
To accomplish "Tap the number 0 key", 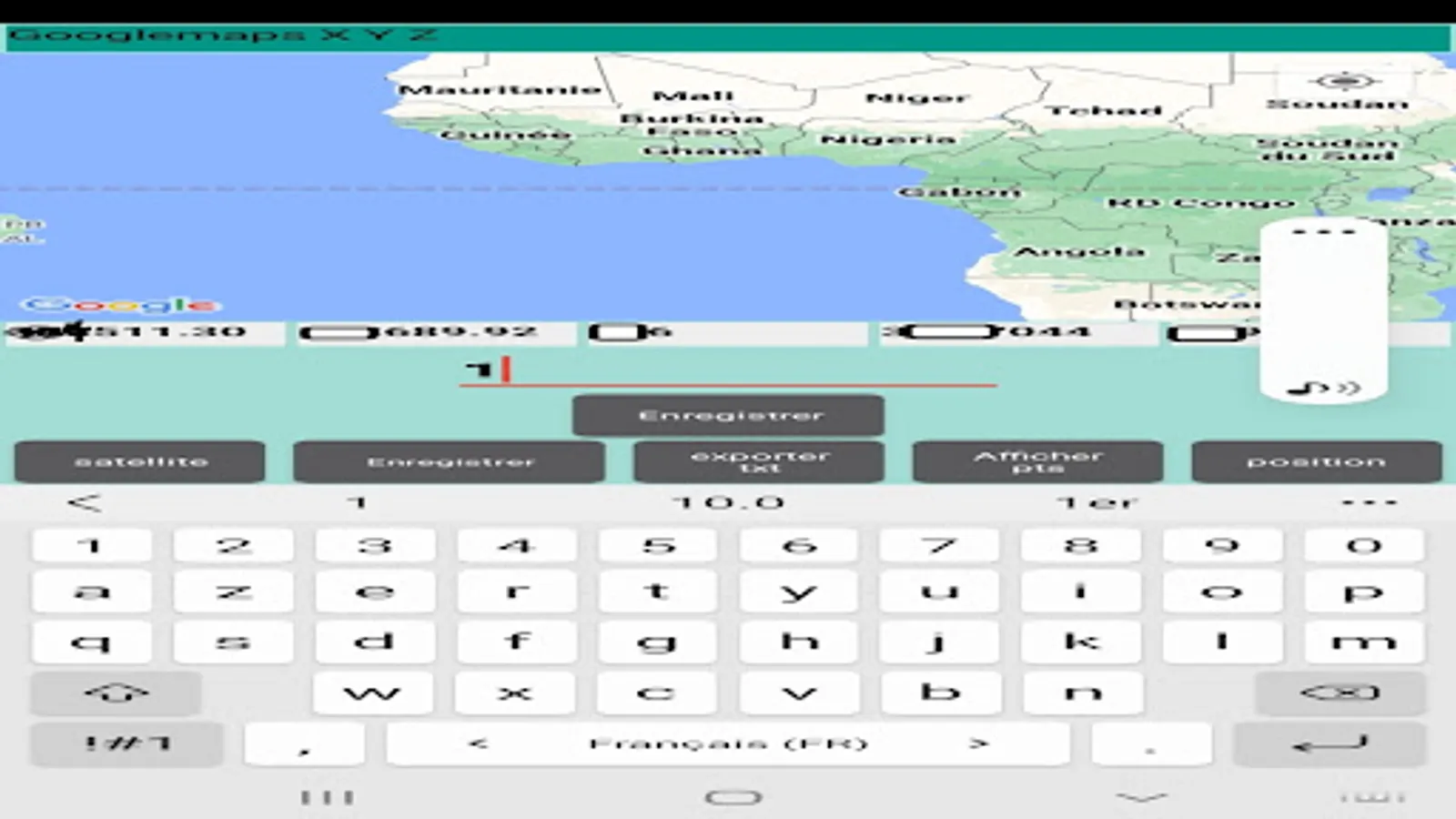I will (1365, 546).
